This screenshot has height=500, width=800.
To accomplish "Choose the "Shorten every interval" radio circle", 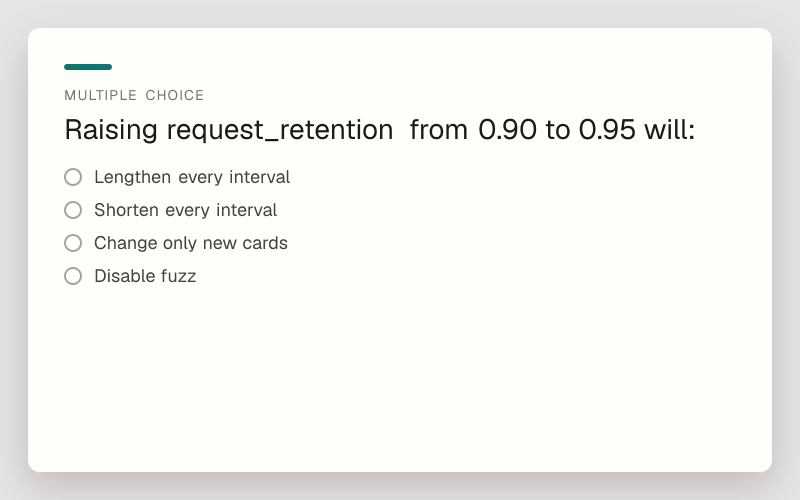I will (73, 210).
